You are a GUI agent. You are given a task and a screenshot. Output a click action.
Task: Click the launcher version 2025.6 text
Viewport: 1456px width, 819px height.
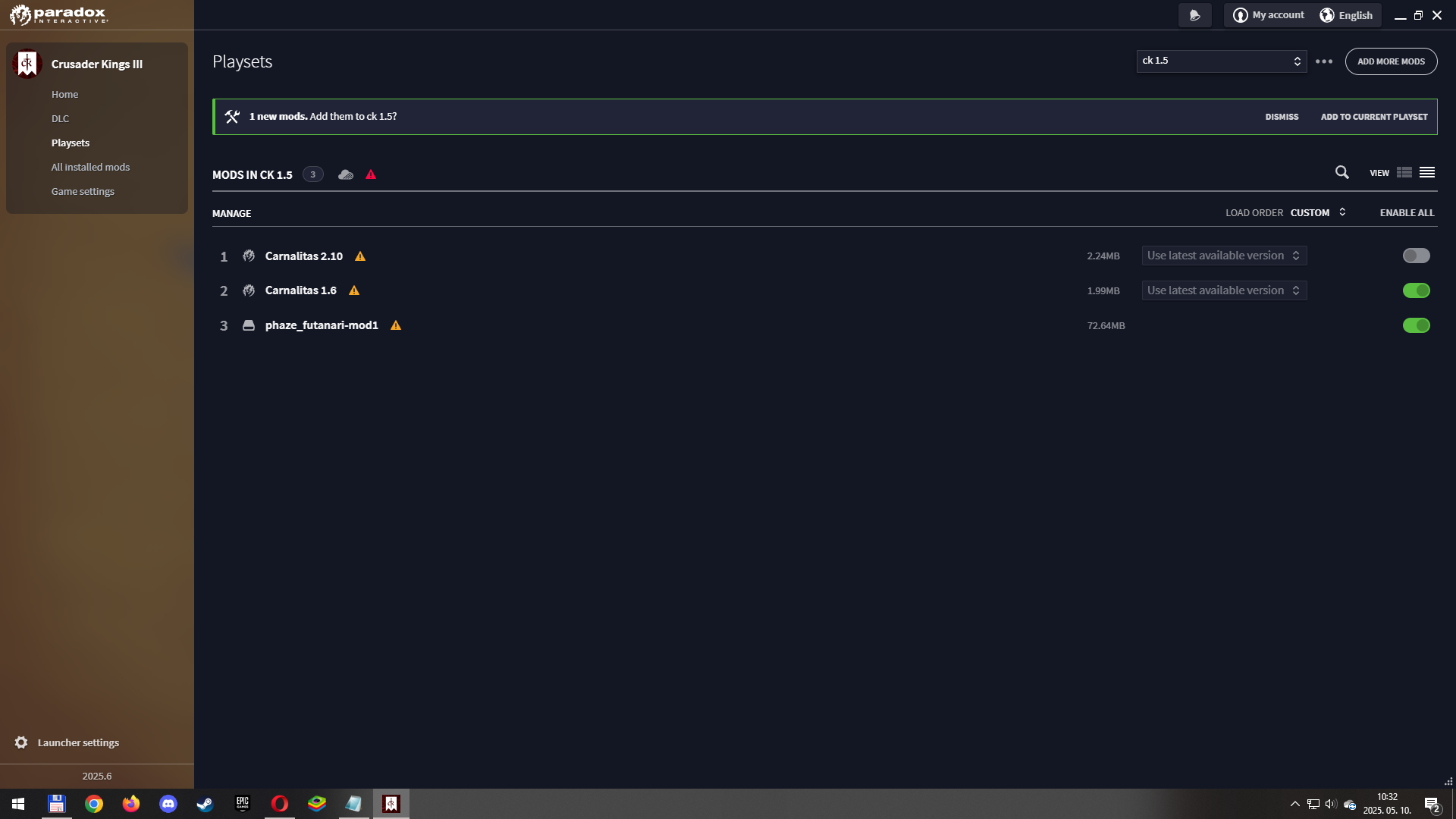point(97,777)
